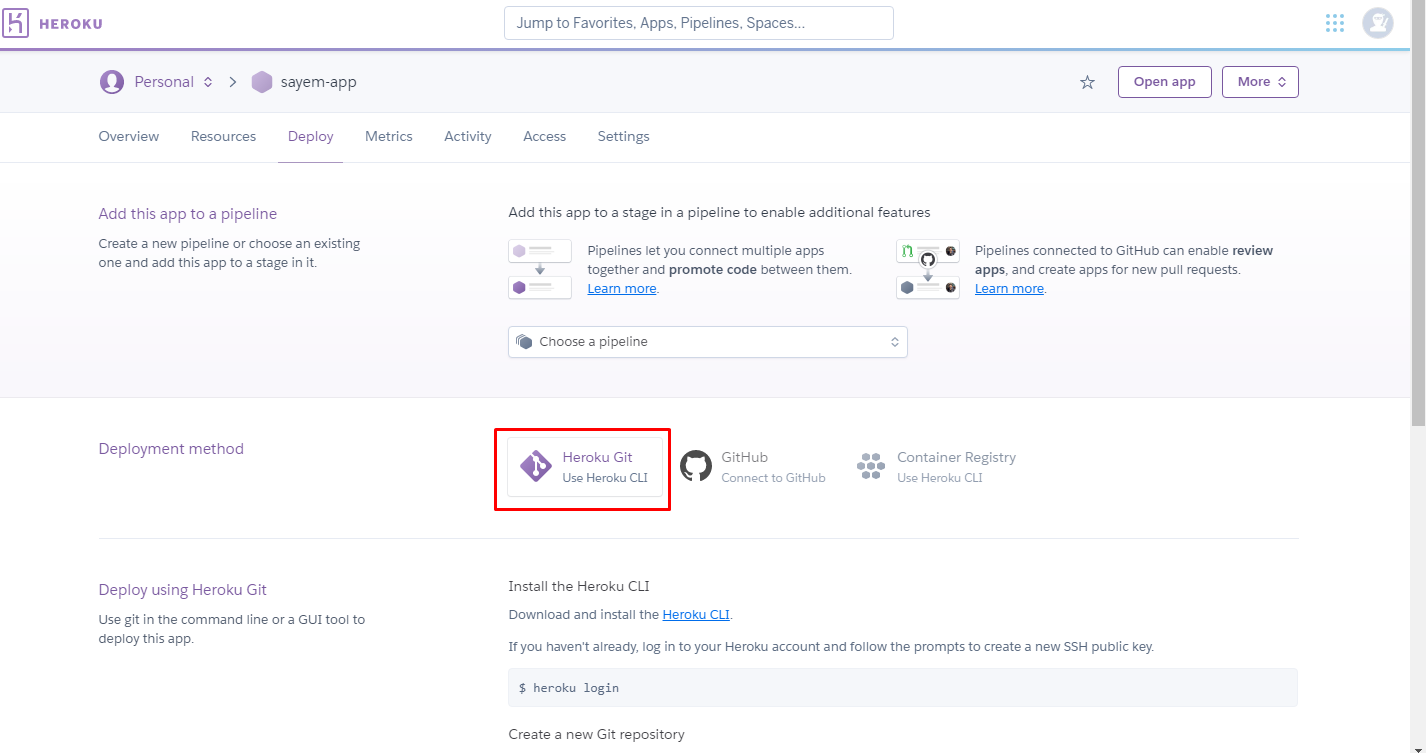This screenshot has width=1426, height=753.
Task: Open the Settings tab
Action: (x=623, y=136)
